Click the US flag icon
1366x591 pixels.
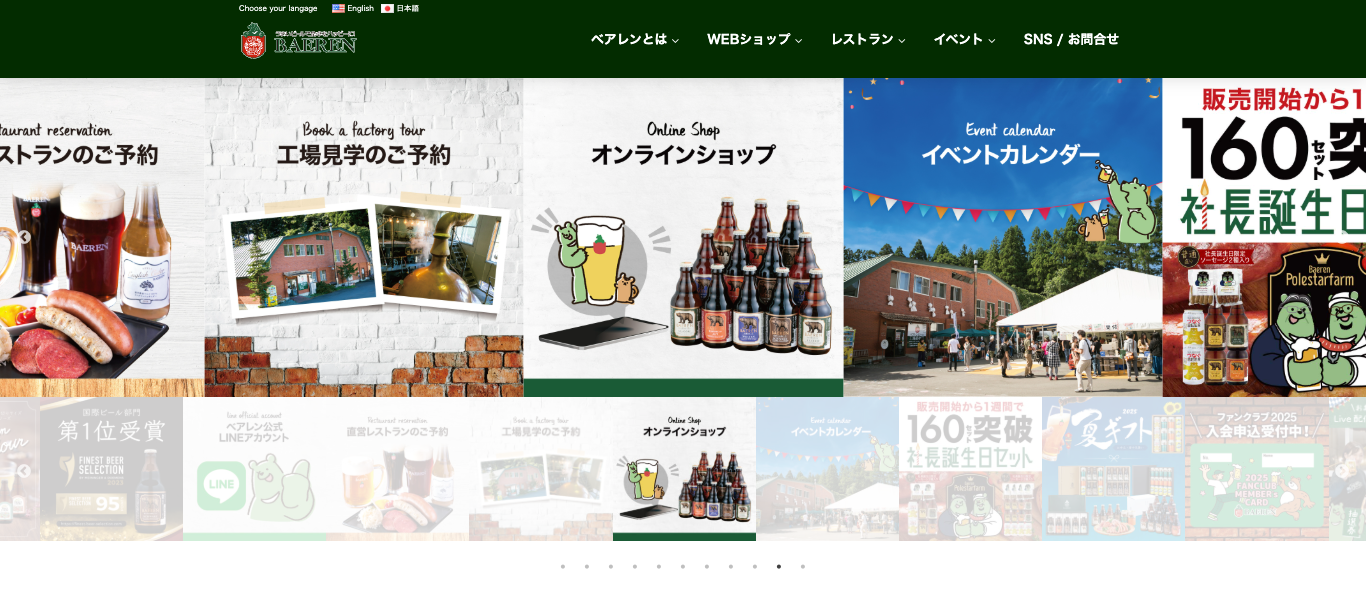pos(338,8)
